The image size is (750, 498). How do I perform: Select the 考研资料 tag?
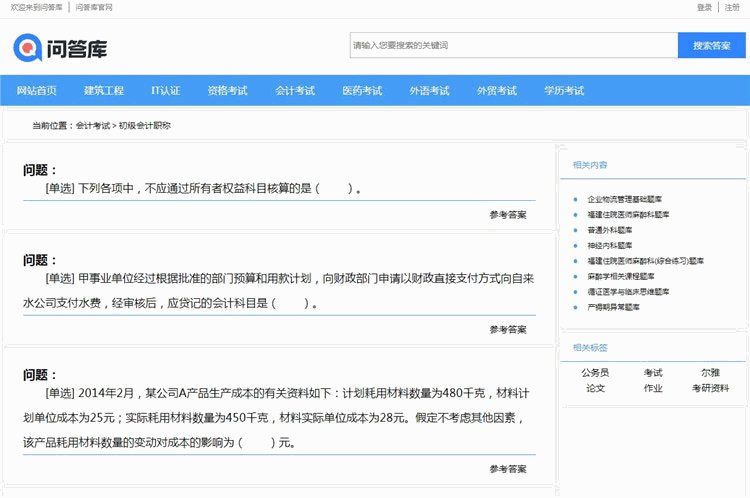[x=710, y=388]
